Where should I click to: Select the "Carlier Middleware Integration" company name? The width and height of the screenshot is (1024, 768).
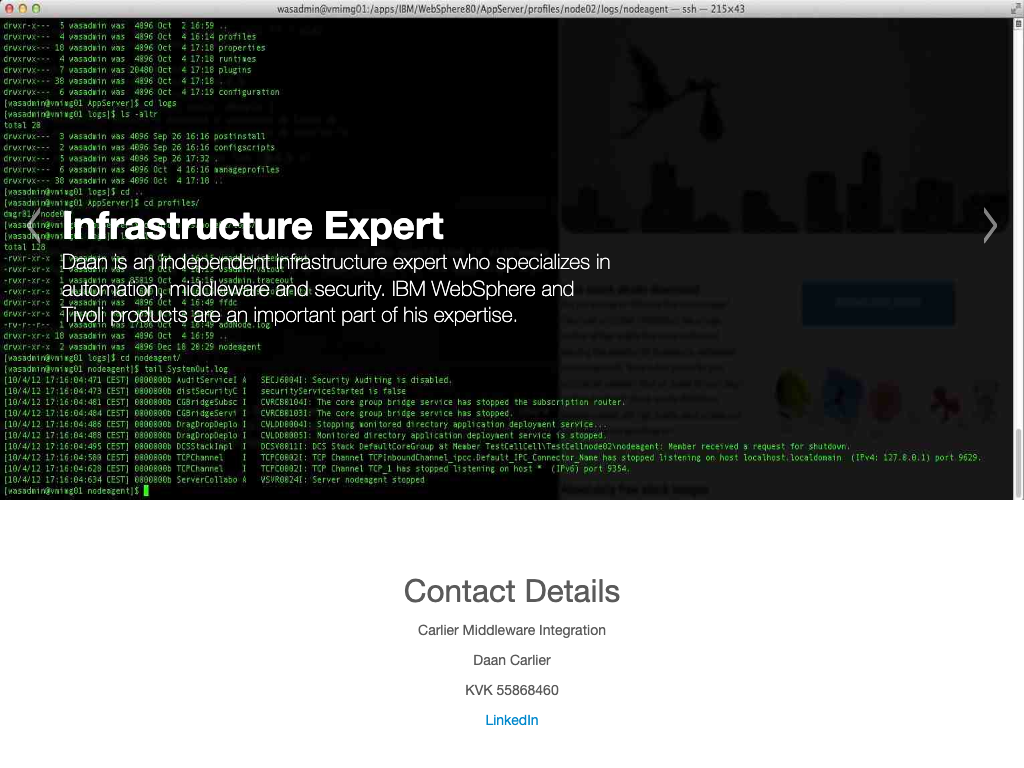(511, 630)
